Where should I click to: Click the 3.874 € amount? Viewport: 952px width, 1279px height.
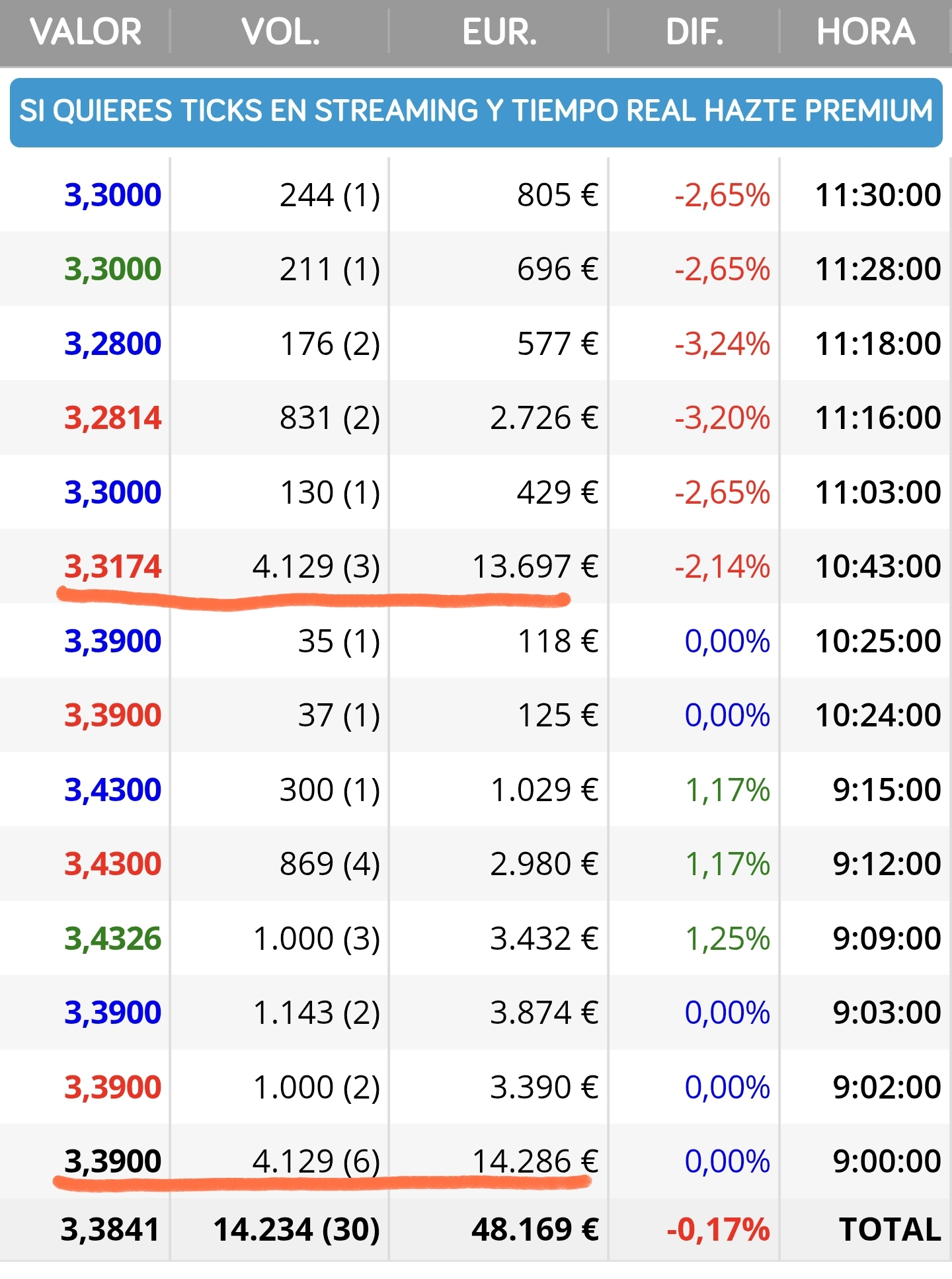click(x=544, y=1013)
